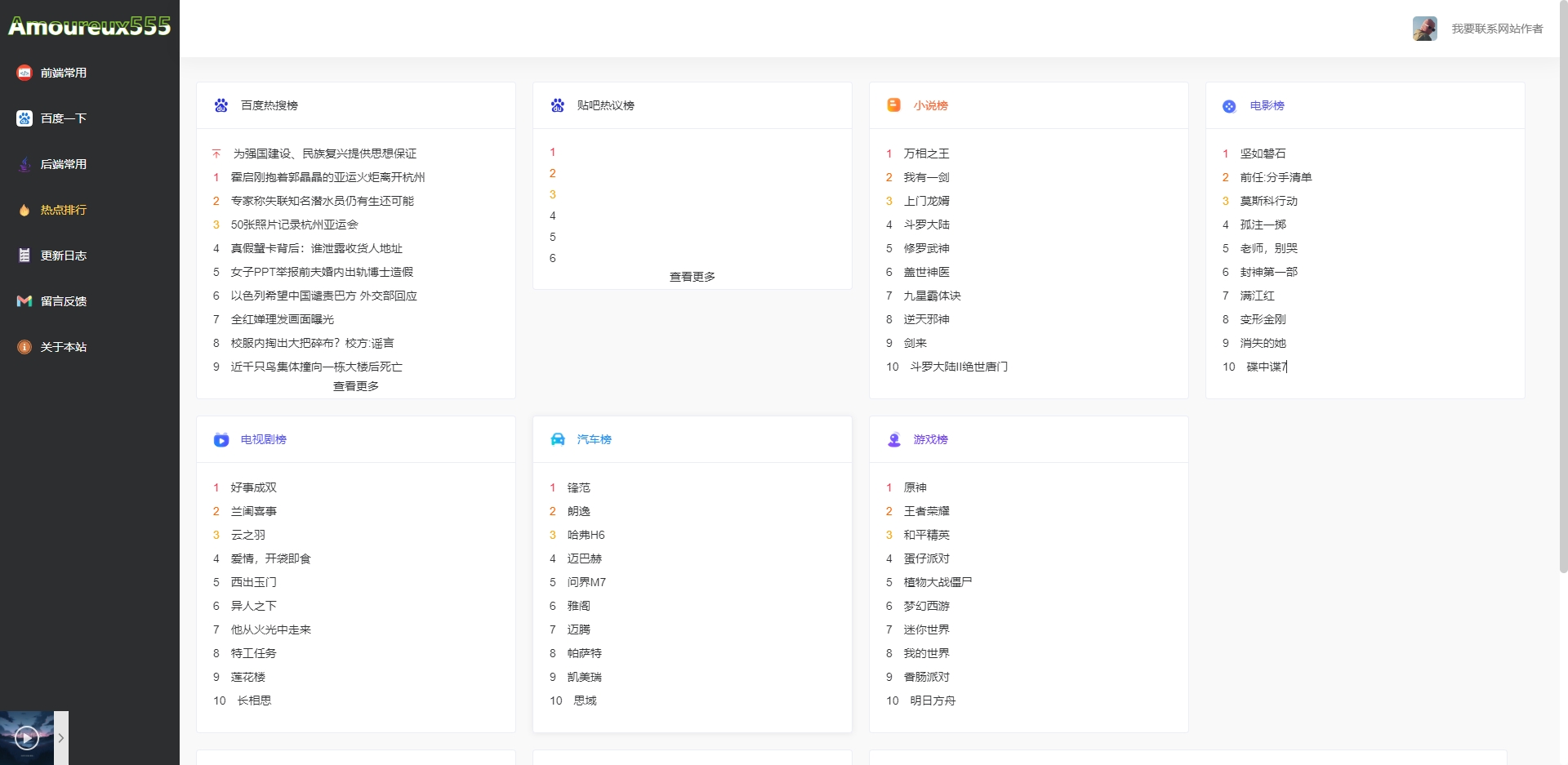1568x765 pixels.
Task: Select TV drama 好事成双
Action: click(254, 487)
